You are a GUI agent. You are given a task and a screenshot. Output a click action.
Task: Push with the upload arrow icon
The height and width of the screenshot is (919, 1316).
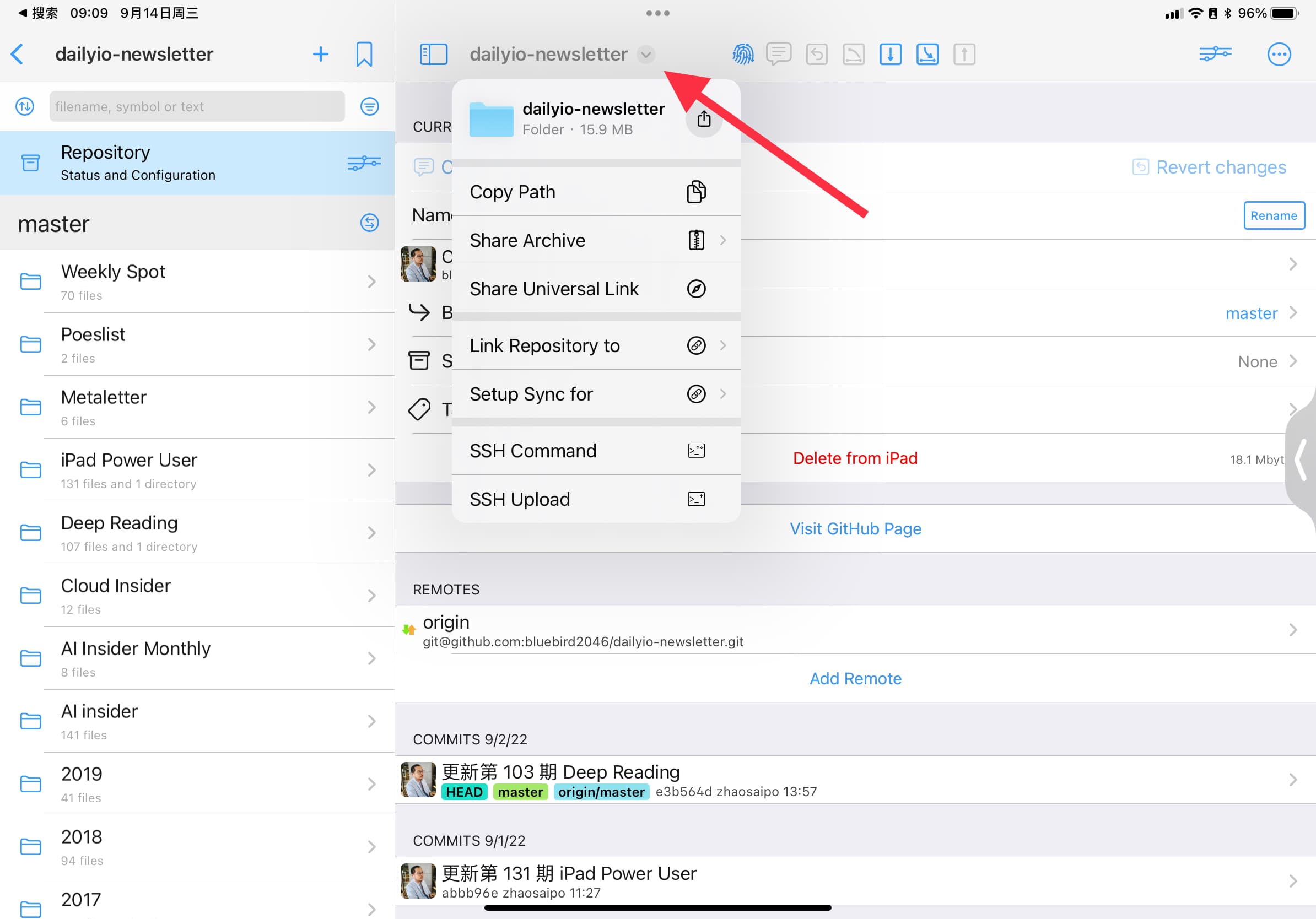pos(964,55)
